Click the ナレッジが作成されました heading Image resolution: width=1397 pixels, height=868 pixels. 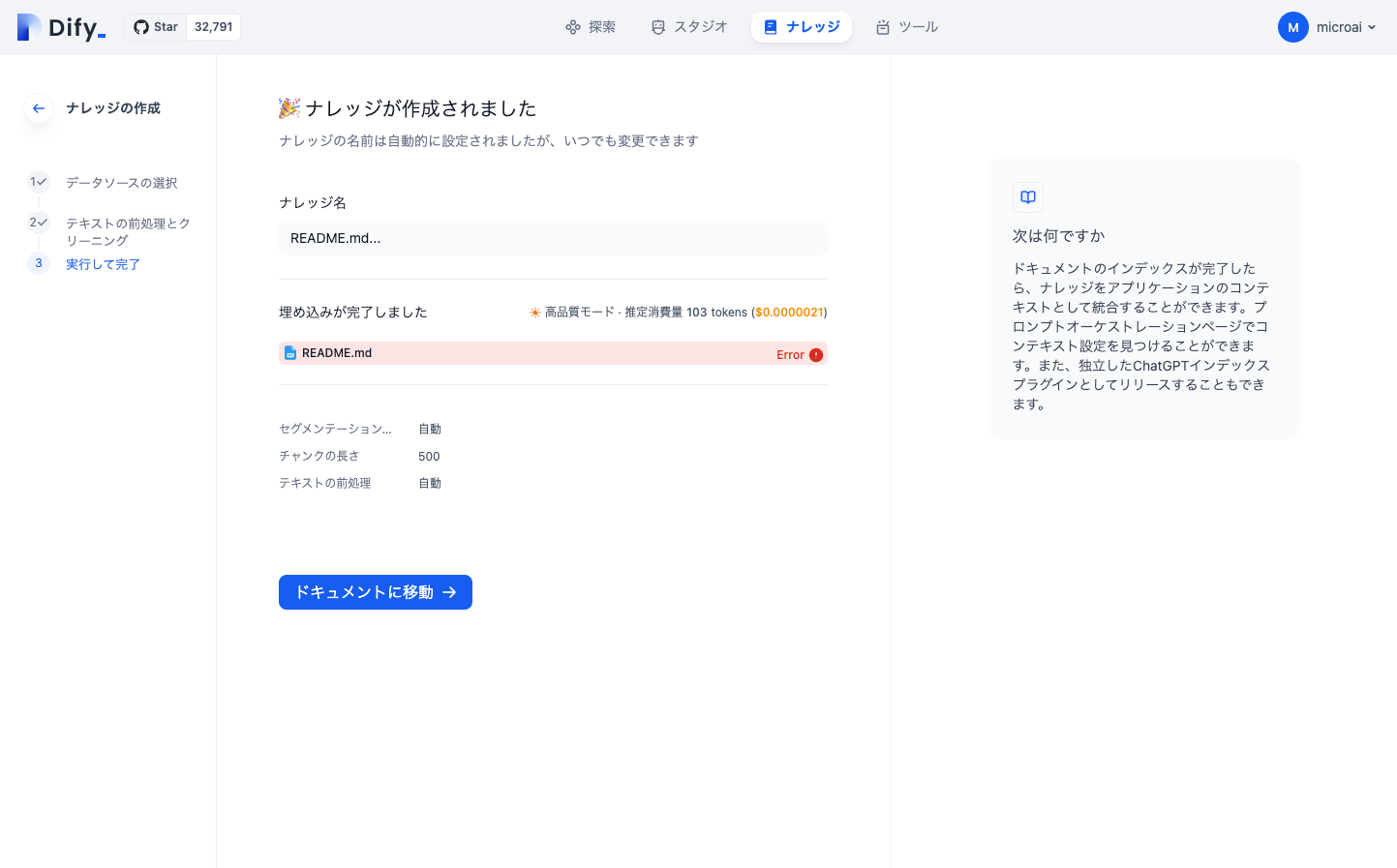click(420, 108)
